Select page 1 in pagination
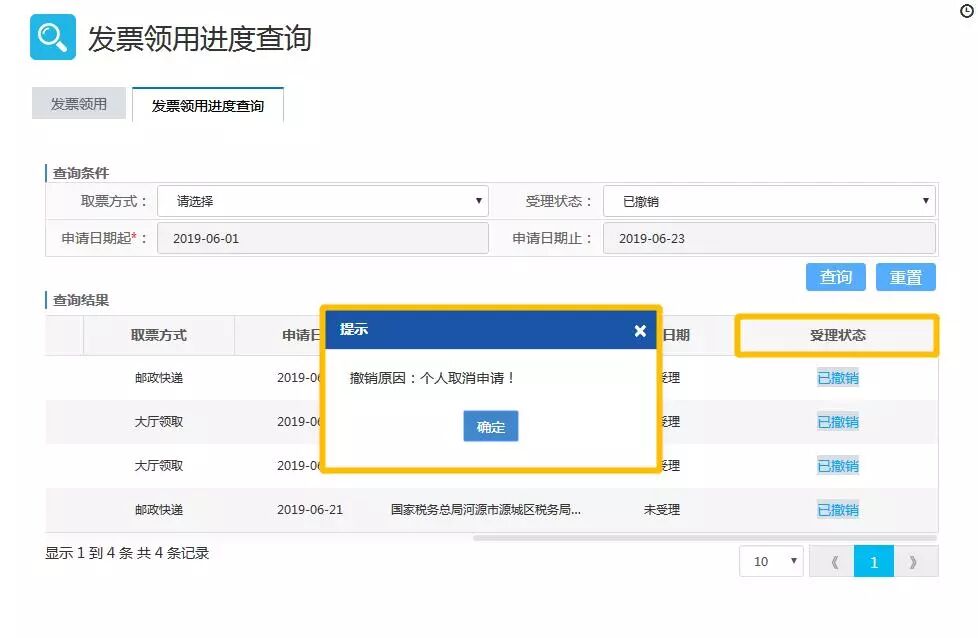The height and width of the screenshot is (638, 978). (x=873, y=562)
